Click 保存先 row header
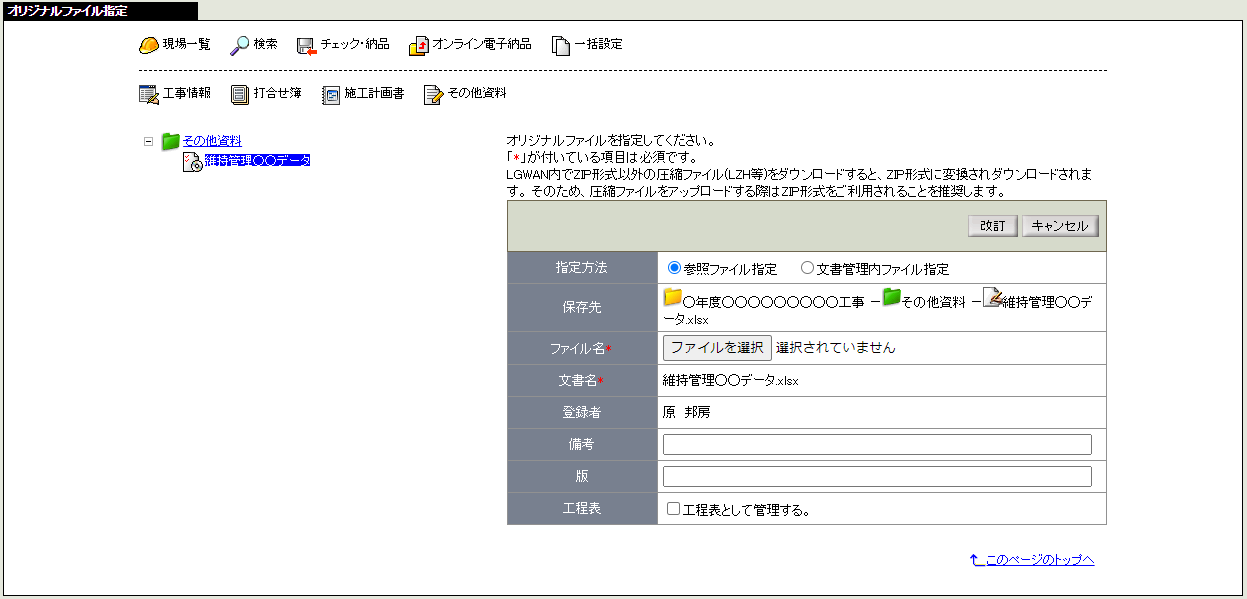This screenshot has height=599, width=1247. point(582,308)
